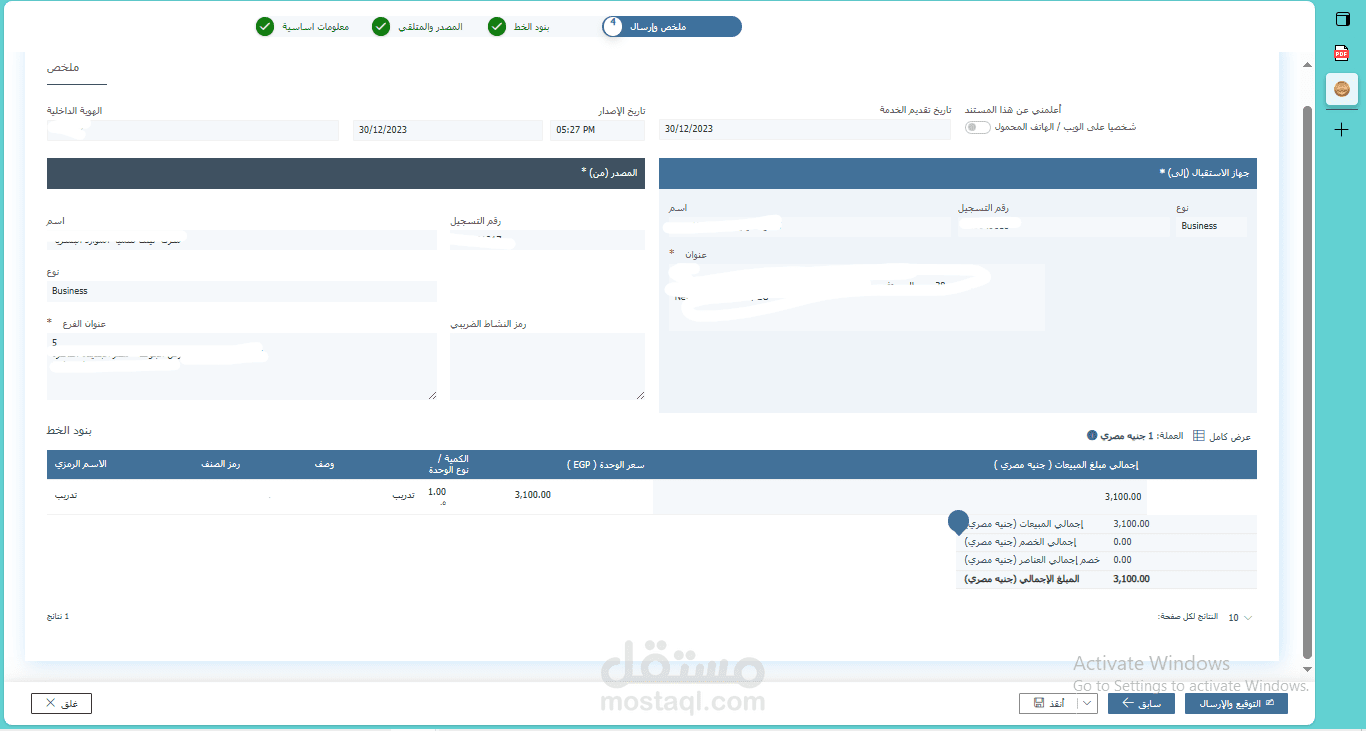This screenshot has height=731, width=1366.
Task: Open the tabs icon in the right sidebar
Action: point(1342,20)
